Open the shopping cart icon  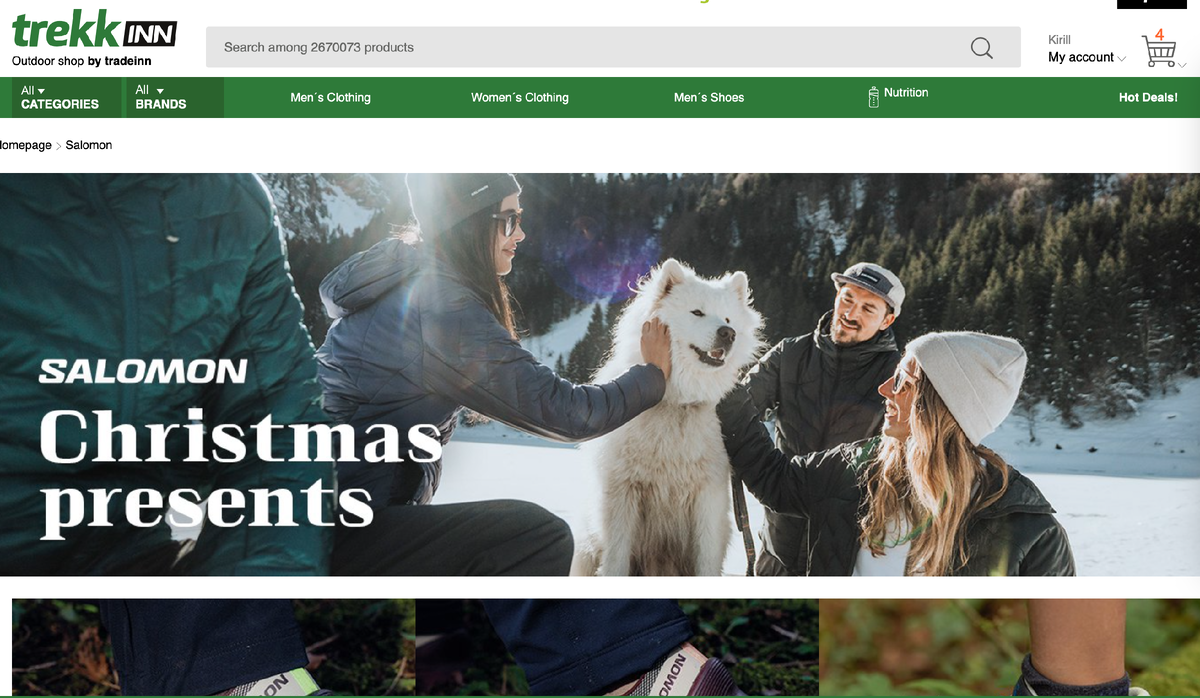(1159, 52)
